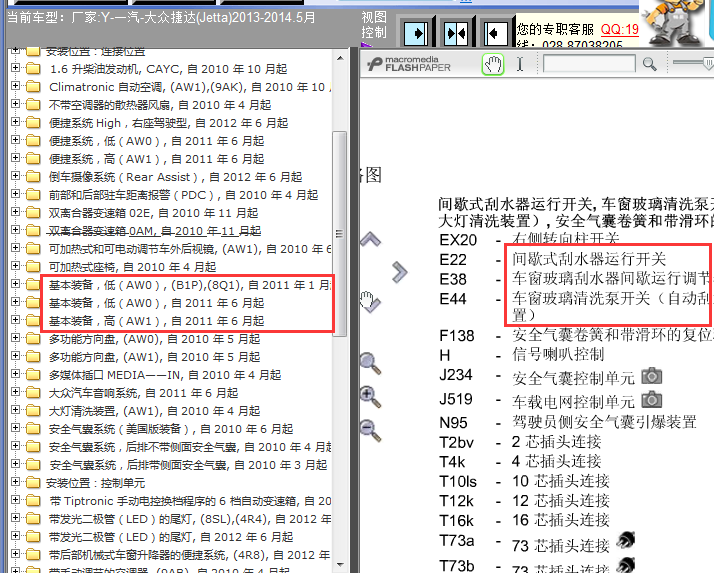Image resolution: width=714 pixels, height=573 pixels.
Task: Select 基本装备，低 (AW0)，自 2011 年 6 月起
Action: point(156,303)
